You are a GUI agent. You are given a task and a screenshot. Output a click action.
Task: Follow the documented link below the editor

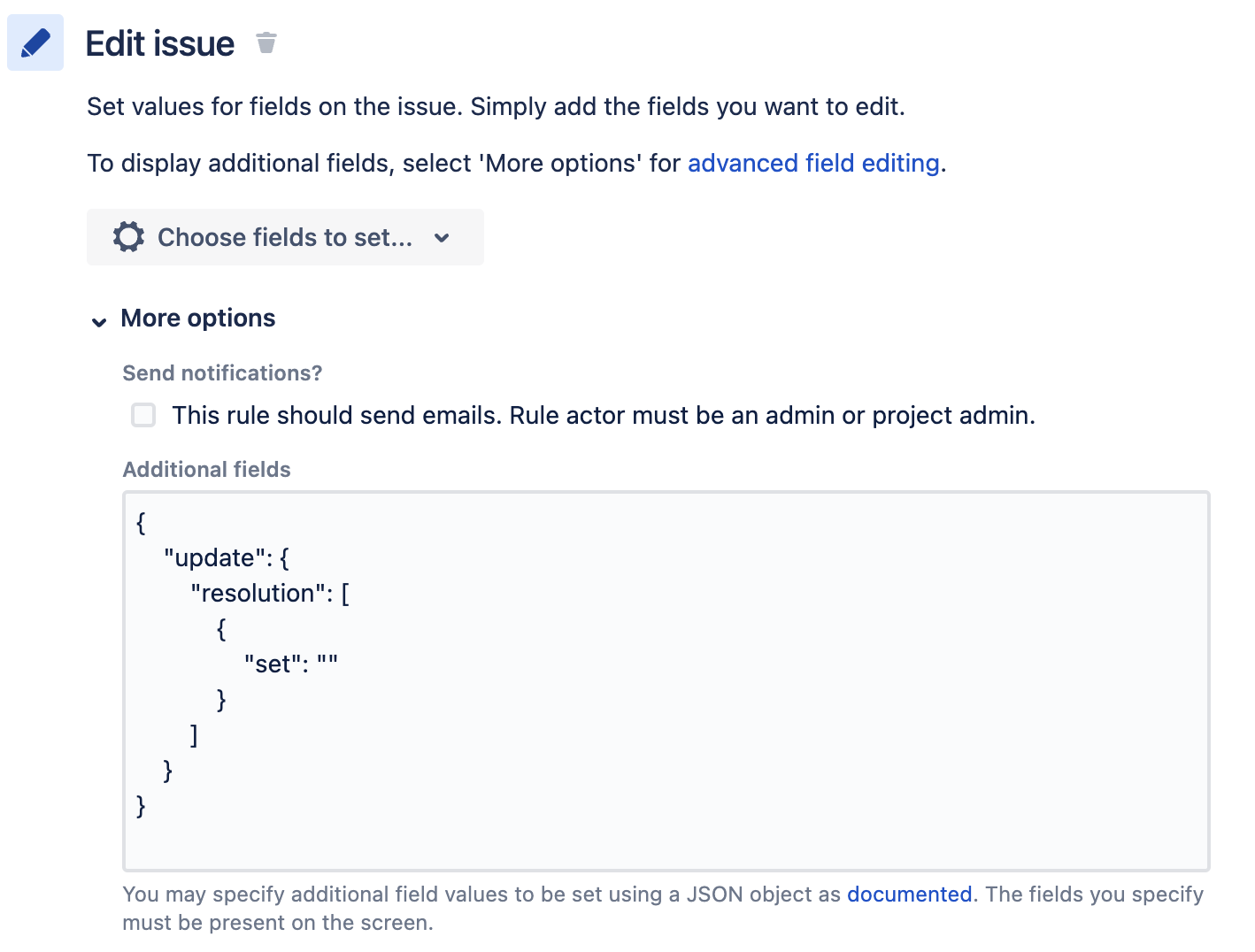coord(909,894)
